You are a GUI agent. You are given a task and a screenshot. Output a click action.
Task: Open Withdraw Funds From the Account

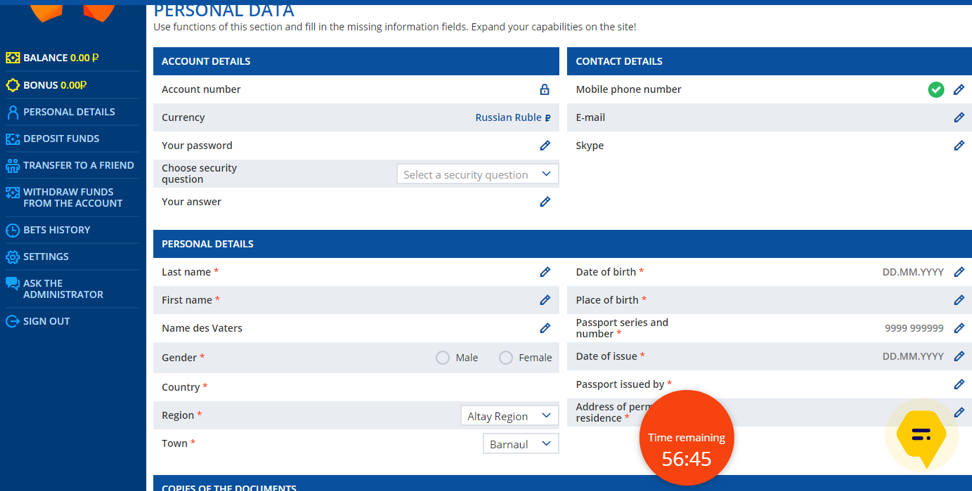(73, 197)
